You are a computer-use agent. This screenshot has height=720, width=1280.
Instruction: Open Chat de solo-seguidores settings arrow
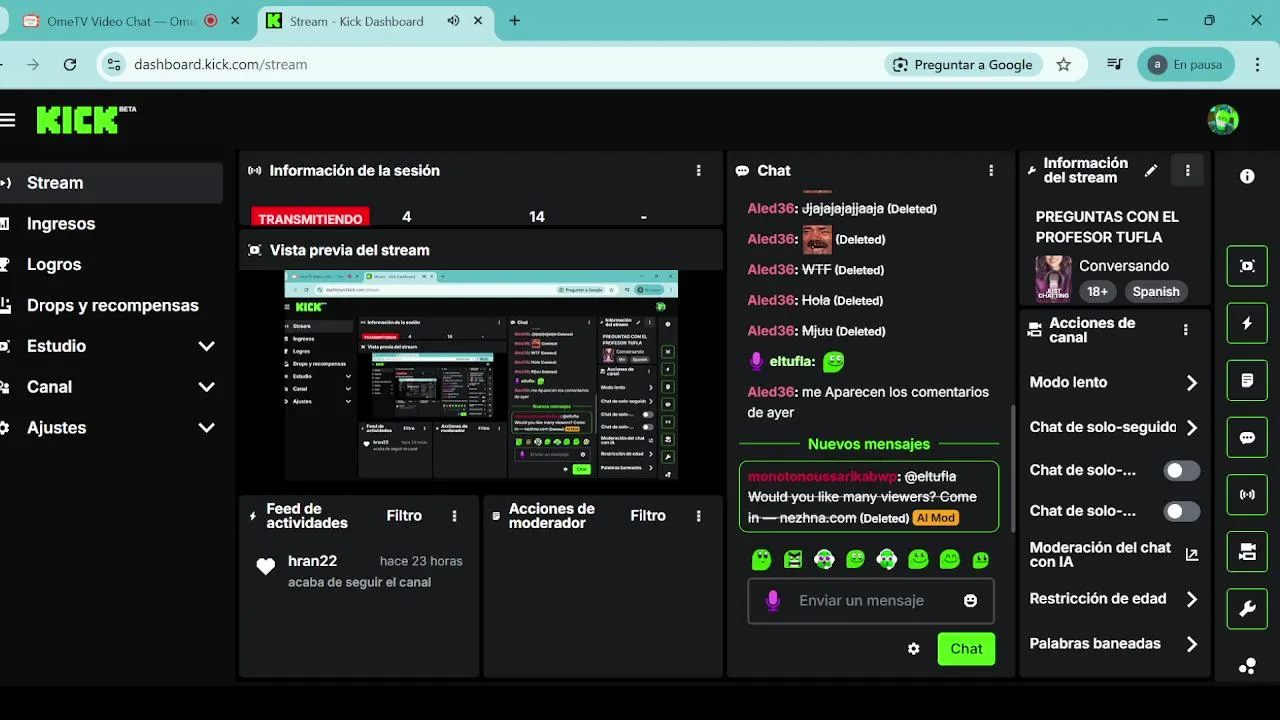[x=1191, y=428]
